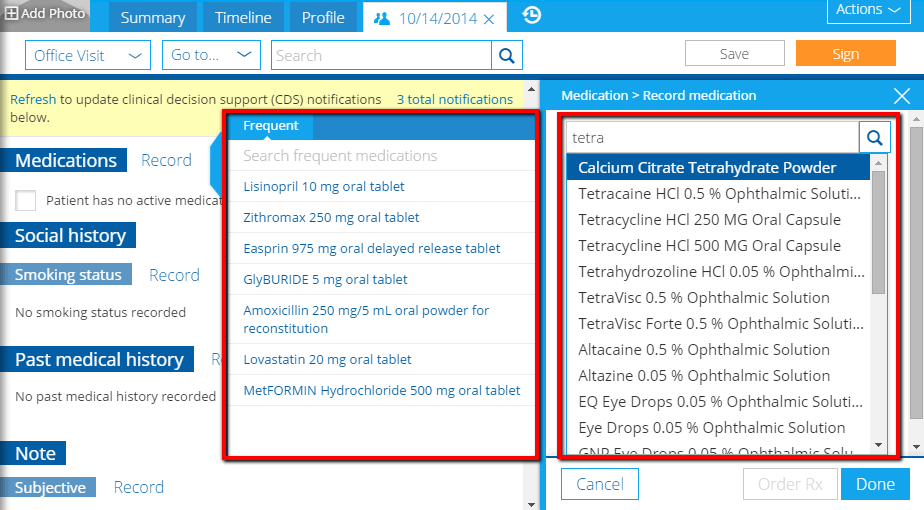
Task: Close the 10/14/2014 encounter tab
Action: (x=488, y=19)
